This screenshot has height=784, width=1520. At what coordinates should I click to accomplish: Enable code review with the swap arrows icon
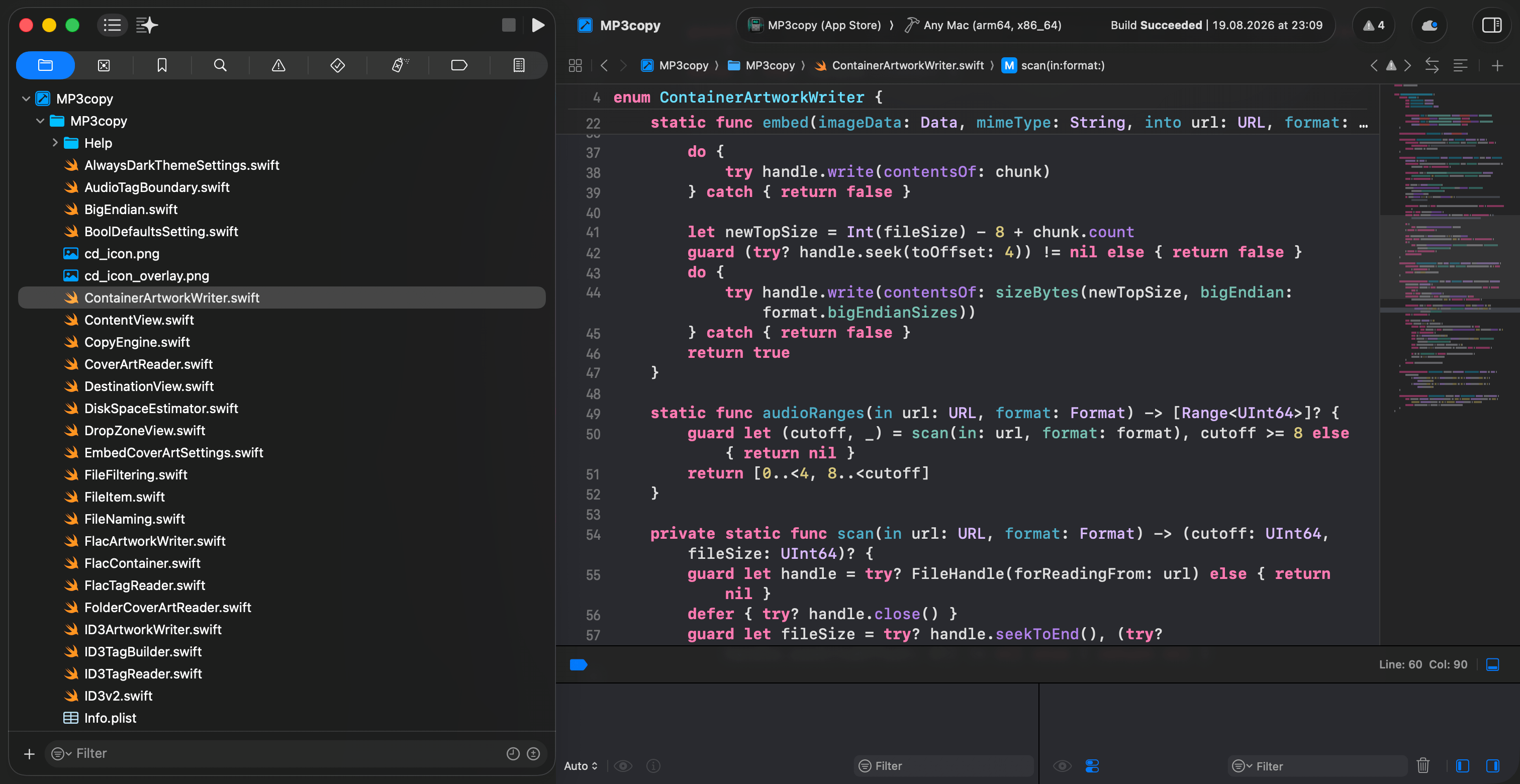[1432, 65]
